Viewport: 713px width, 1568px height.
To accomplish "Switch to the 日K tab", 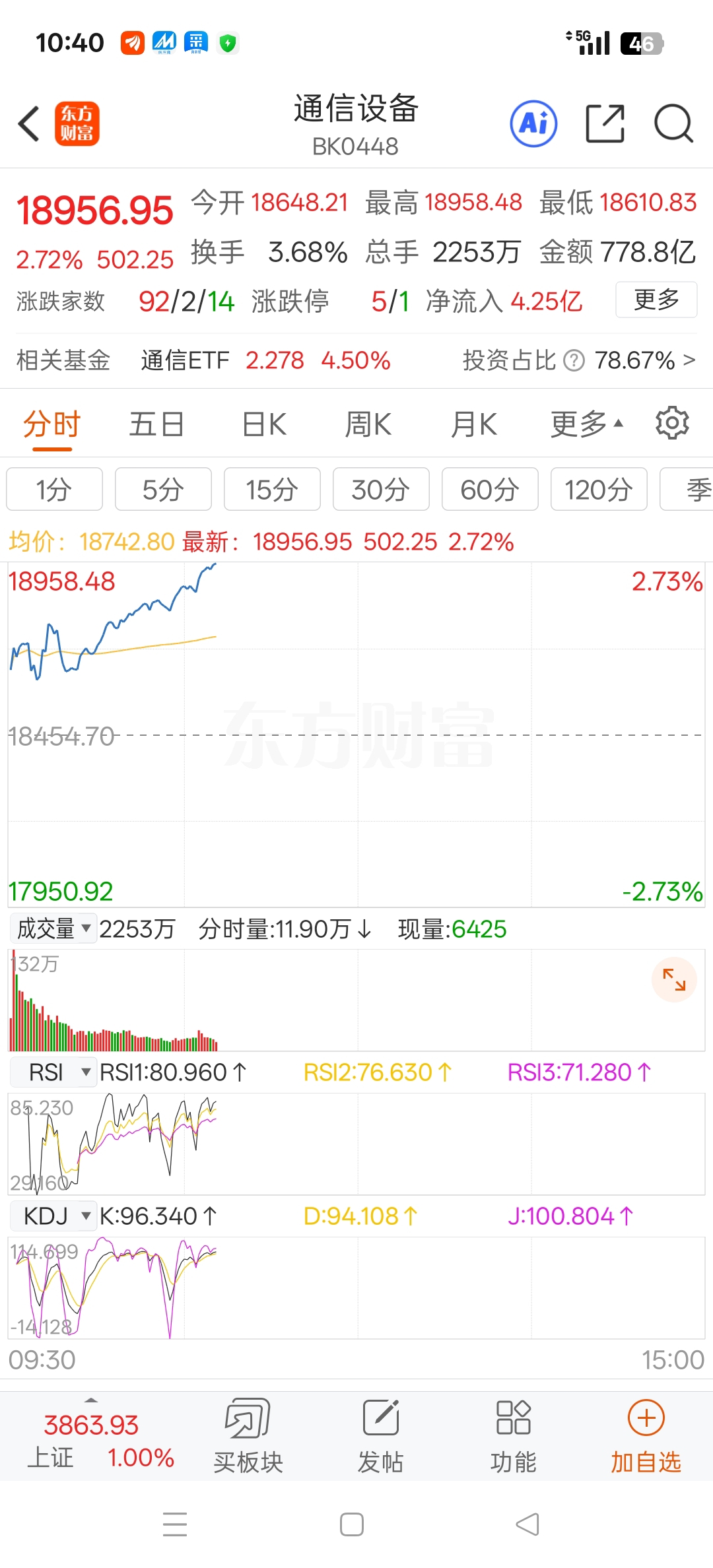I will (x=264, y=424).
